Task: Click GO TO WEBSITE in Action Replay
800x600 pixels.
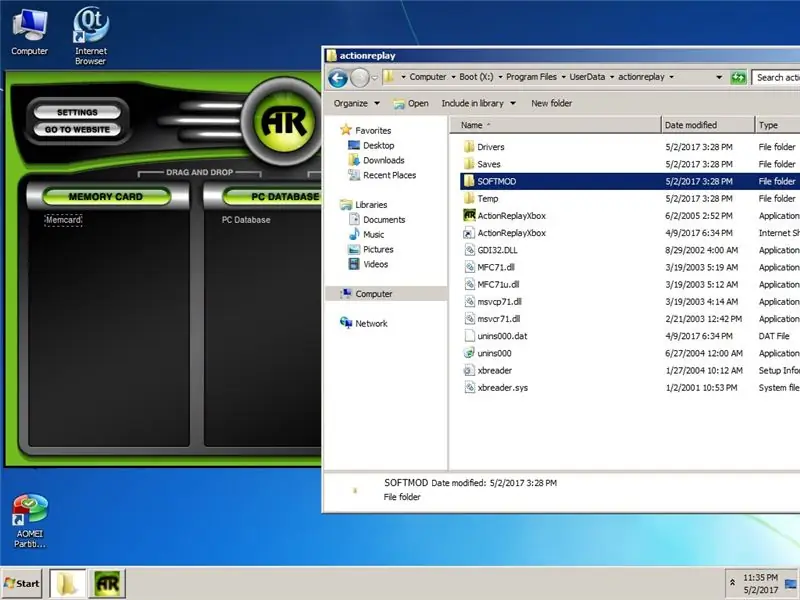Action: click(x=77, y=130)
